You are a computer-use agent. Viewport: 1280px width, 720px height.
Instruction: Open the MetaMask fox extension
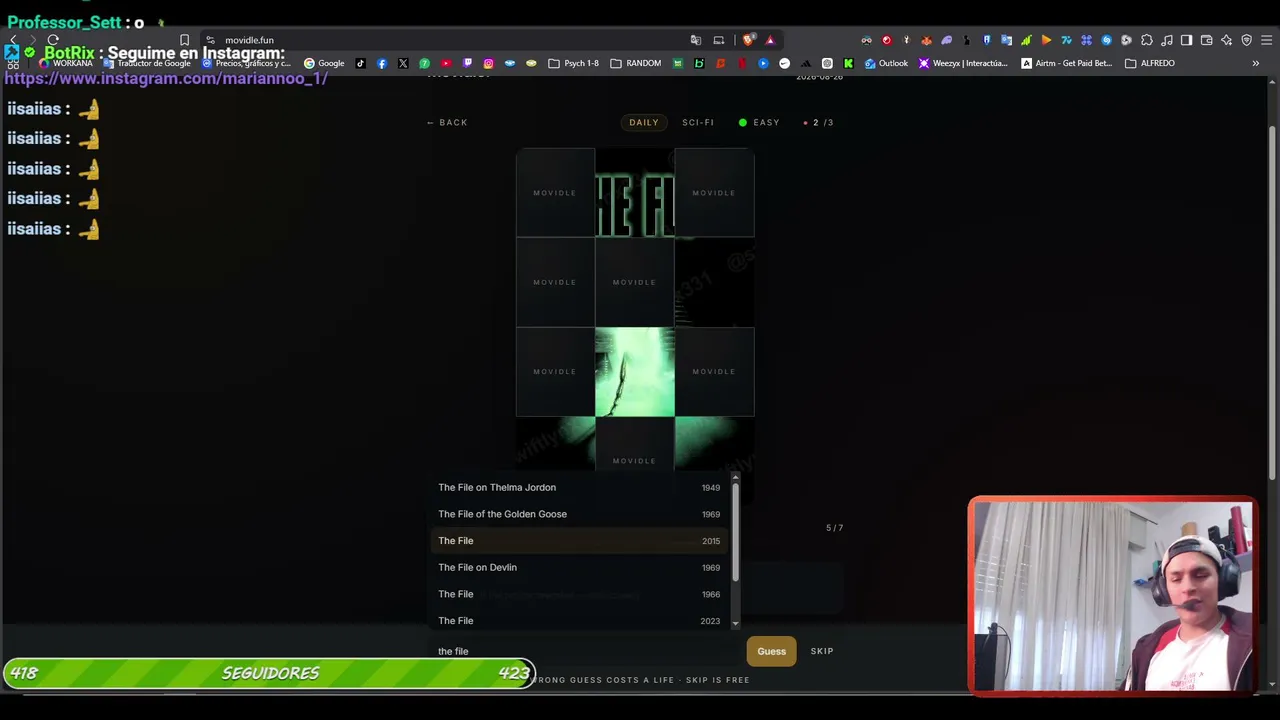(x=926, y=40)
